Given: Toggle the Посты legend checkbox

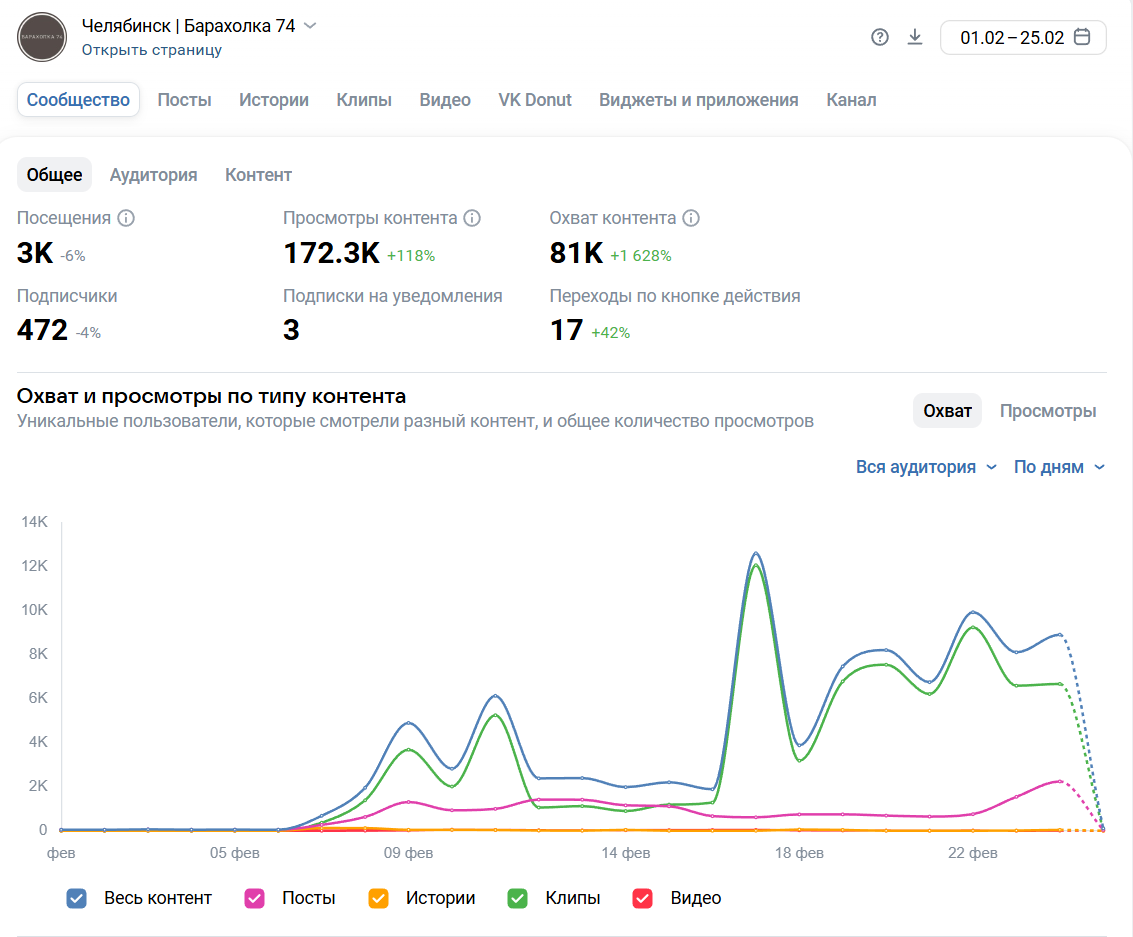Looking at the screenshot, I should click(x=255, y=898).
